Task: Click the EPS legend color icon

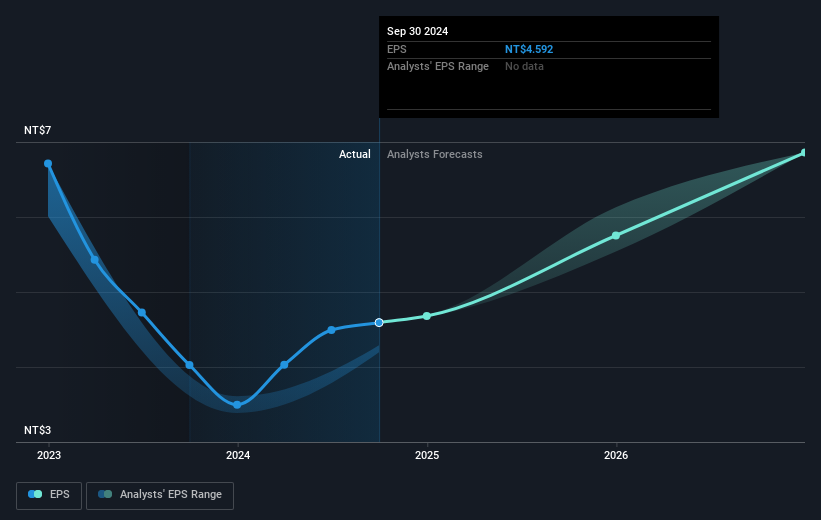Action: (x=35, y=494)
